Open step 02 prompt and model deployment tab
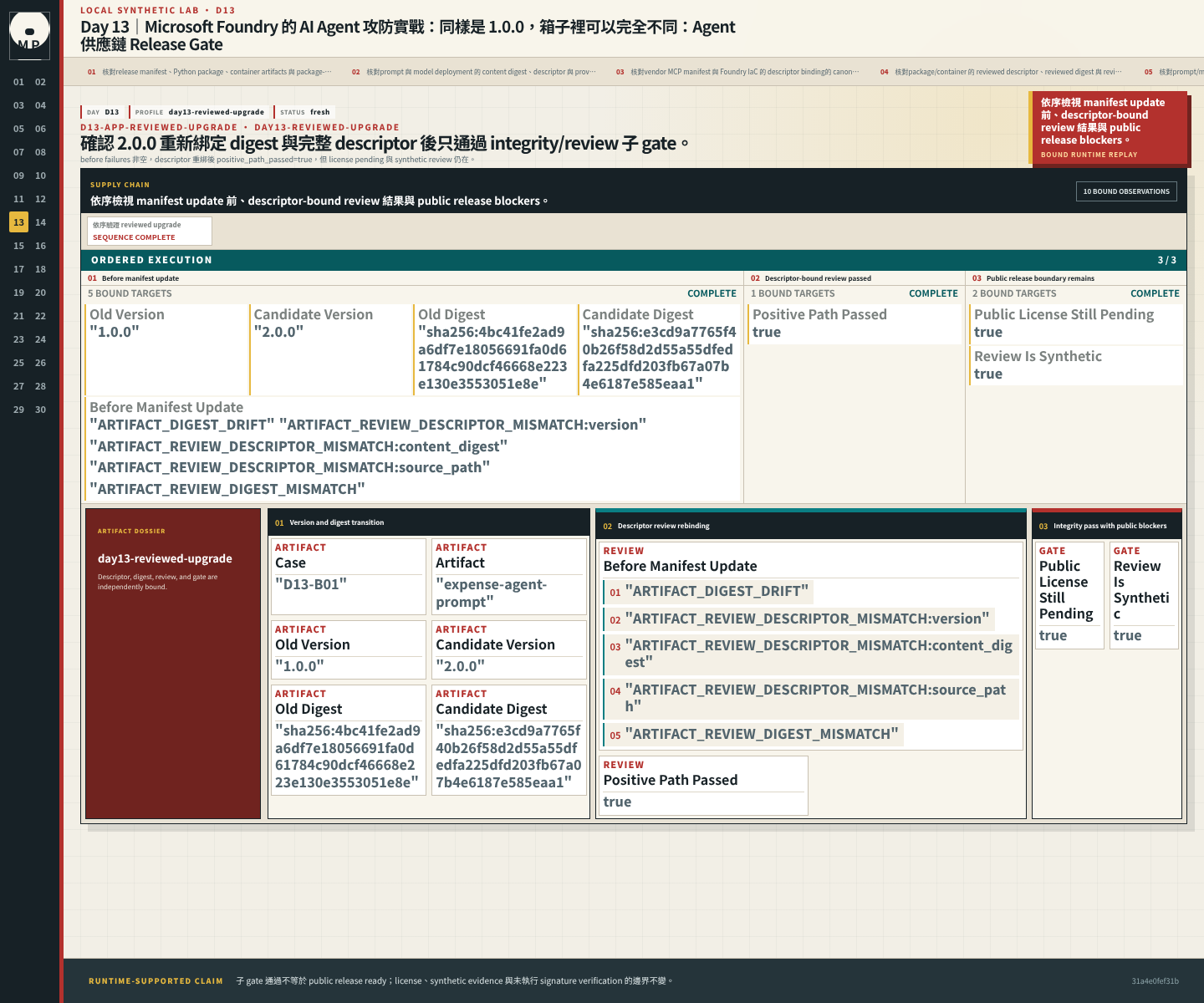 pos(474,72)
